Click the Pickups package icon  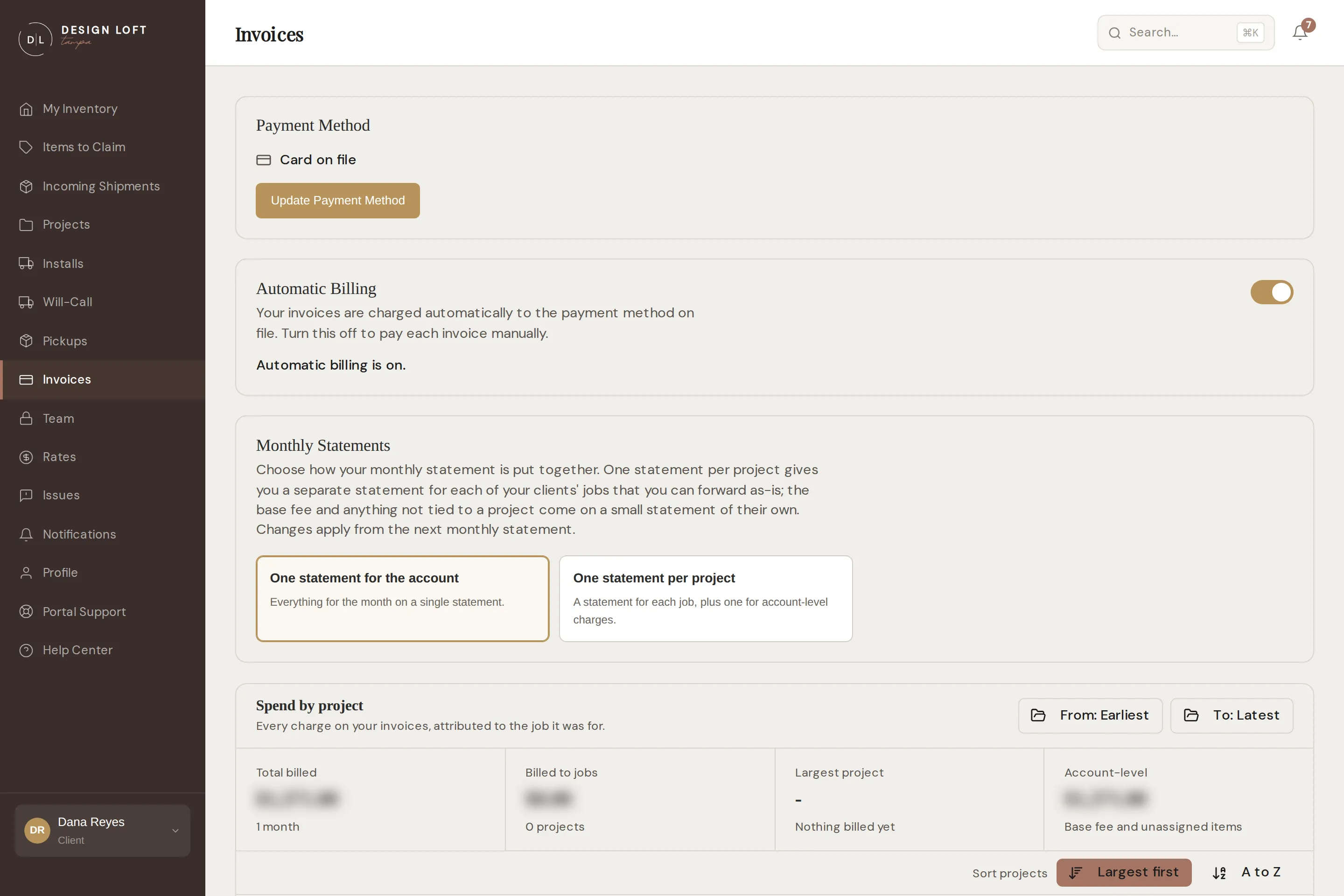point(26,341)
